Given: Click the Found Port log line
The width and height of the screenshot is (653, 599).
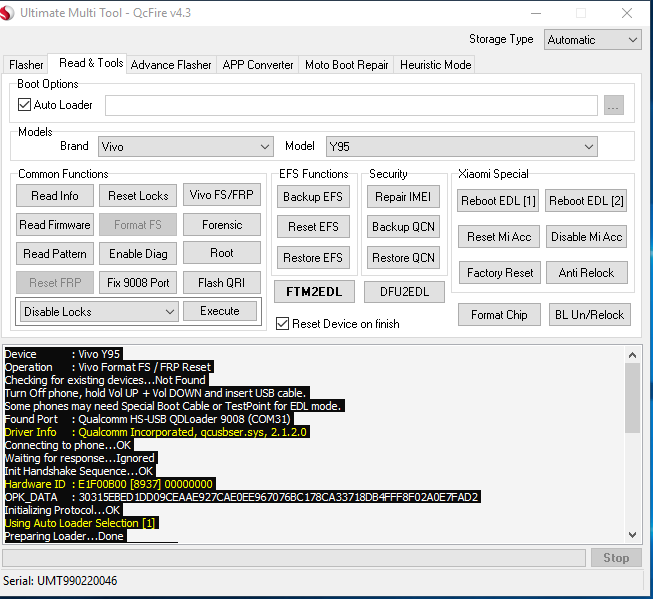Looking at the screenshot, I should click(149, 419).
